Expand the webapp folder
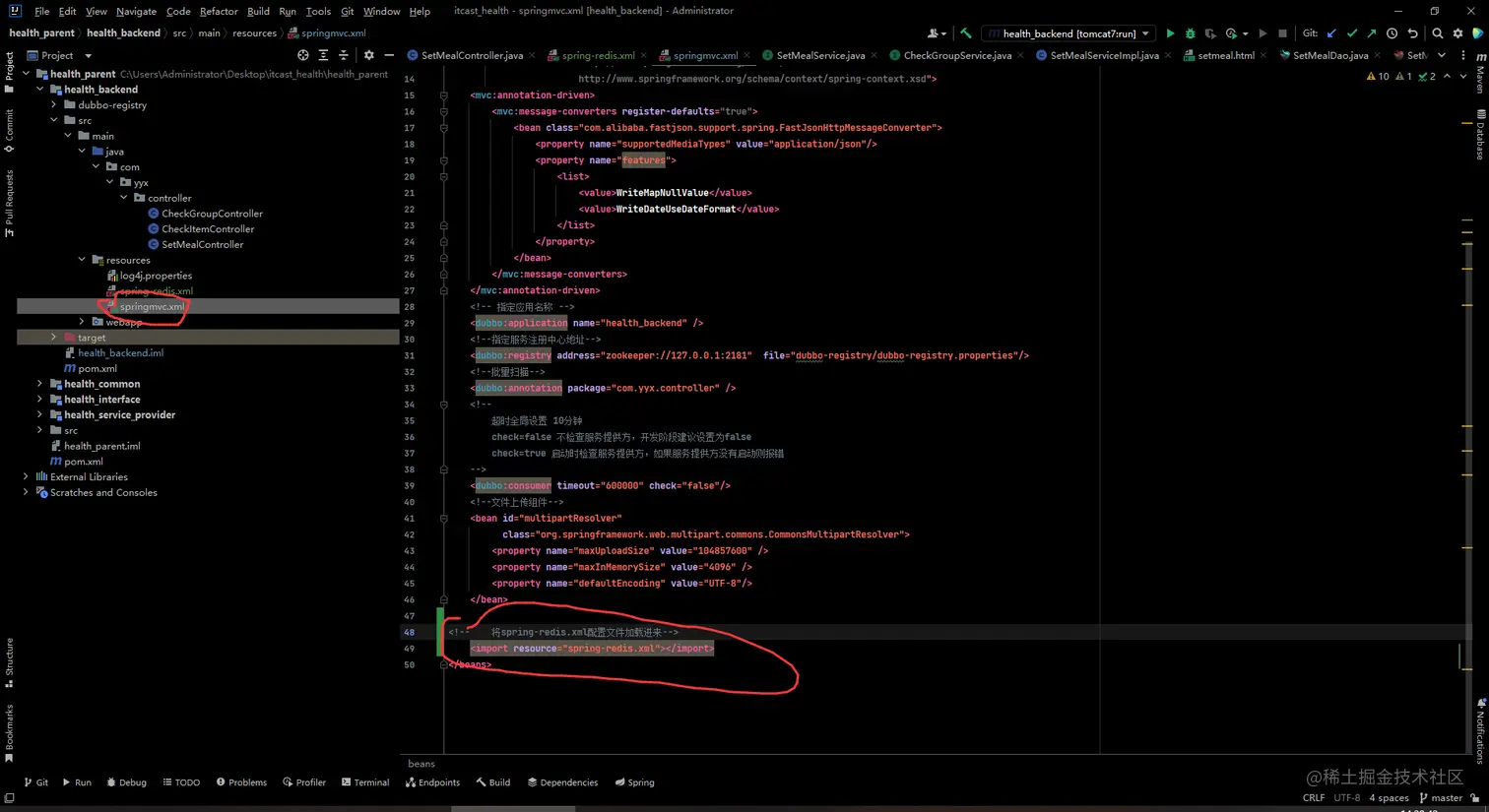 82,322
